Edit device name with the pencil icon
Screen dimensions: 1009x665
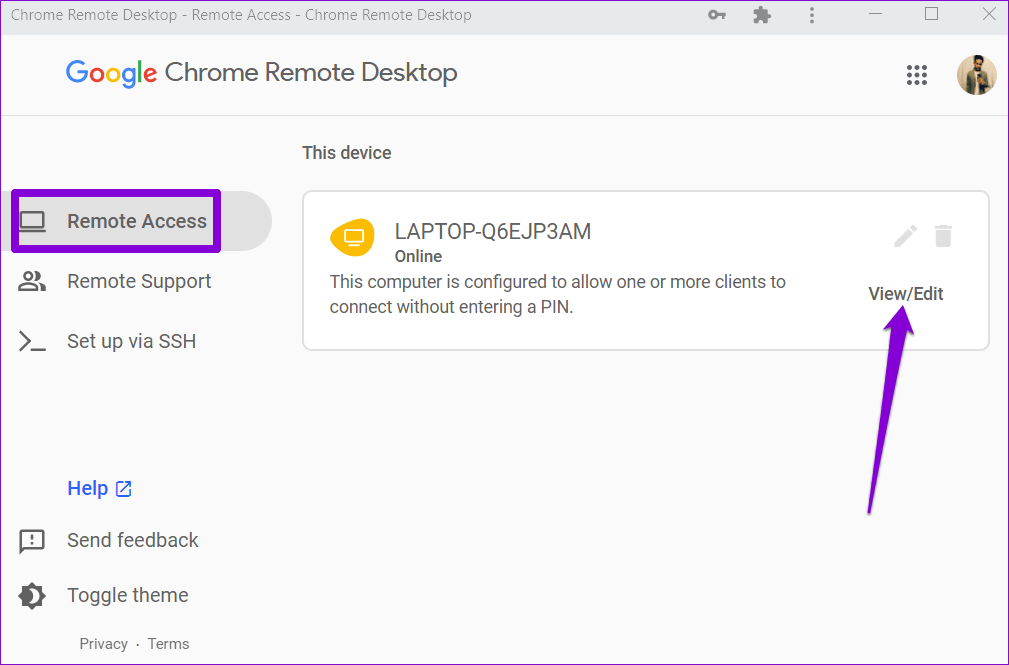coord(905,236)
